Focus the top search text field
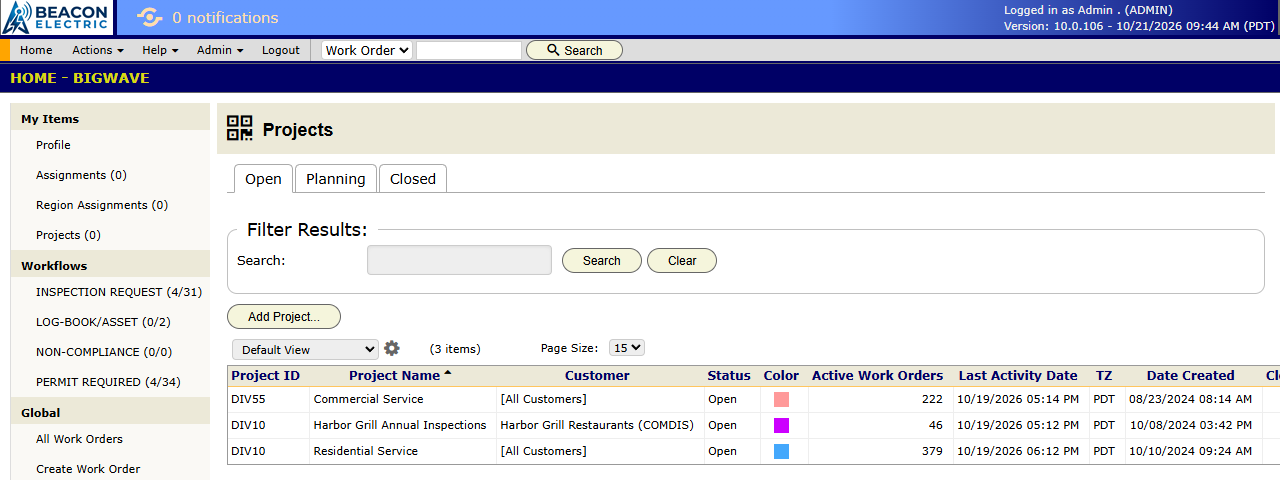Viewport: 1280px width, 480px height. [x=469, y=50]
